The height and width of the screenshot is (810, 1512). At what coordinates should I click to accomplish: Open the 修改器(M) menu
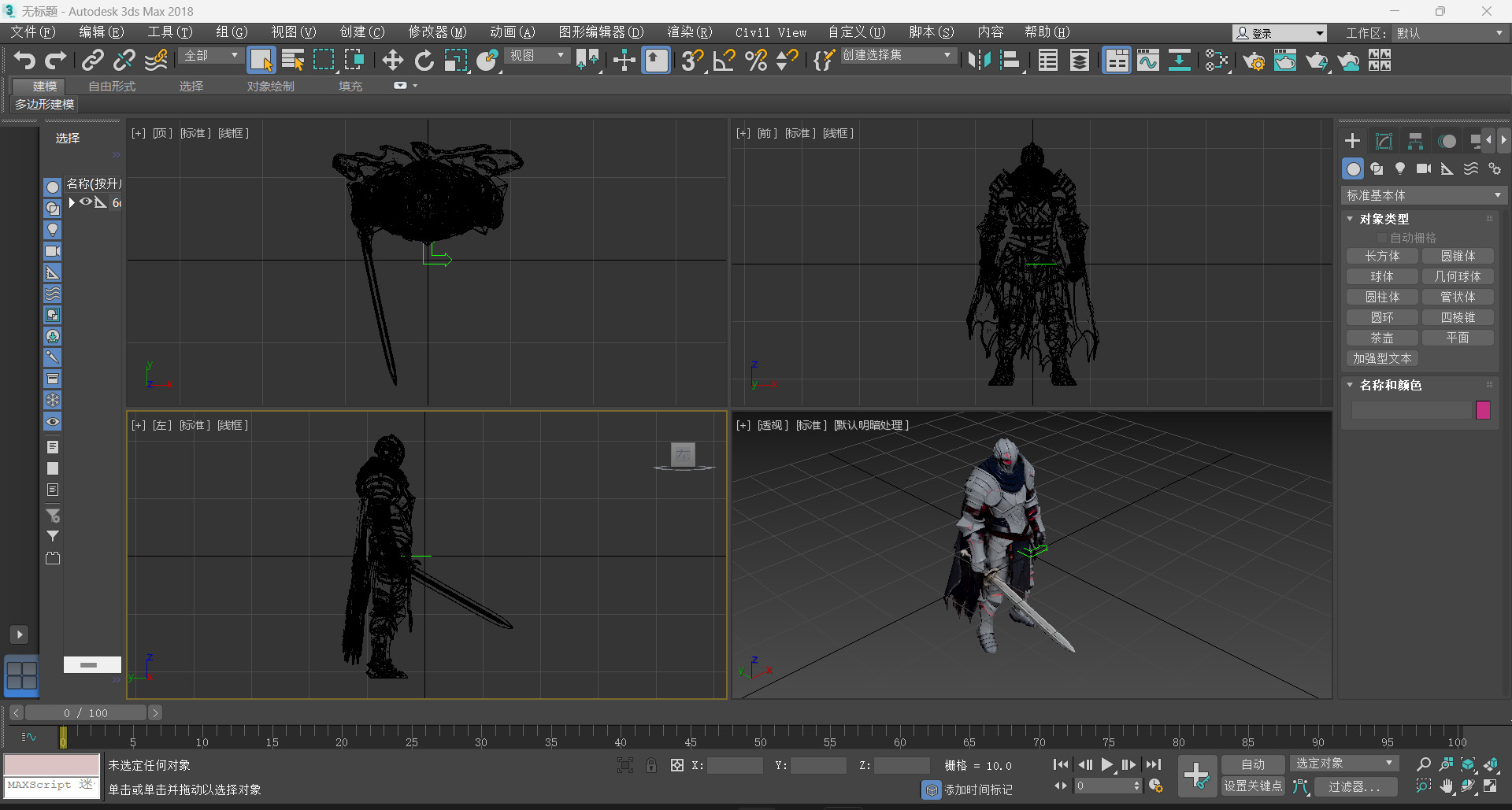click(x=437, y=32)
